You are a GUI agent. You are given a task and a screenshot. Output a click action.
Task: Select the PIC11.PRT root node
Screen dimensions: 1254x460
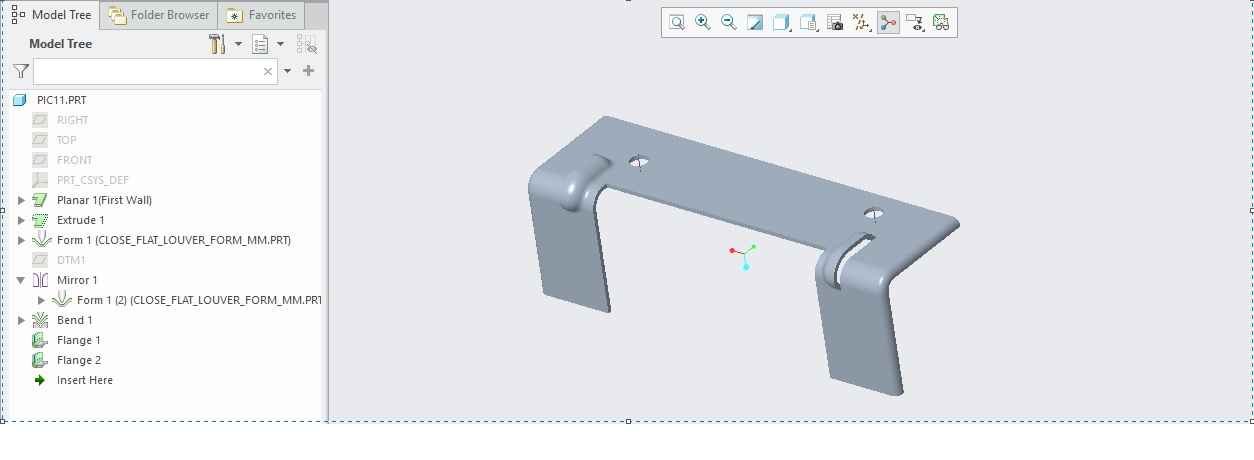61,100
